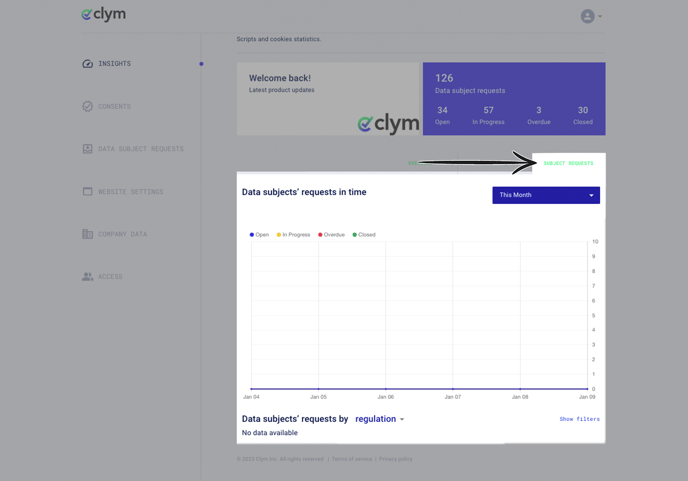Image resolution: width=688 pixels, height=481 pixels.
Task: Click the Data subjects' requests in time heading
Action: point(304,192)
